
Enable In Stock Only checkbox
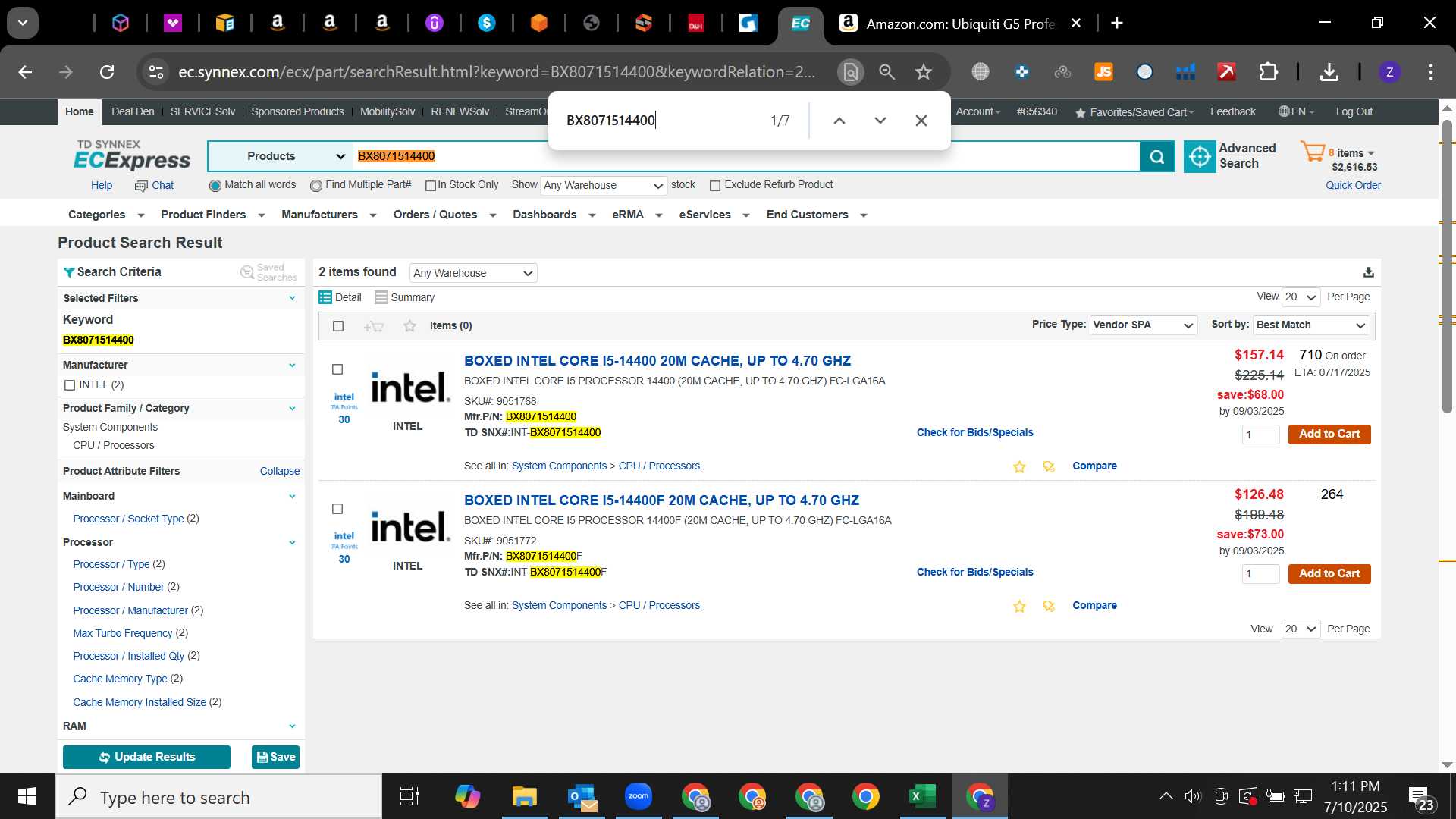pyautogui.click(x=431, y=186)
